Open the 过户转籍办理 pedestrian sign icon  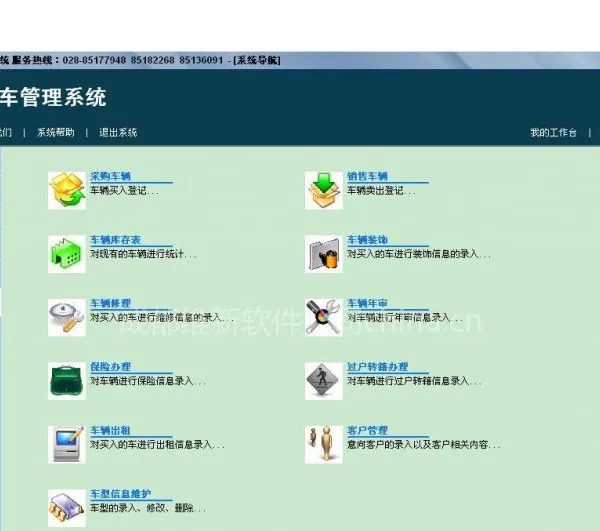(x=324, y=381)
